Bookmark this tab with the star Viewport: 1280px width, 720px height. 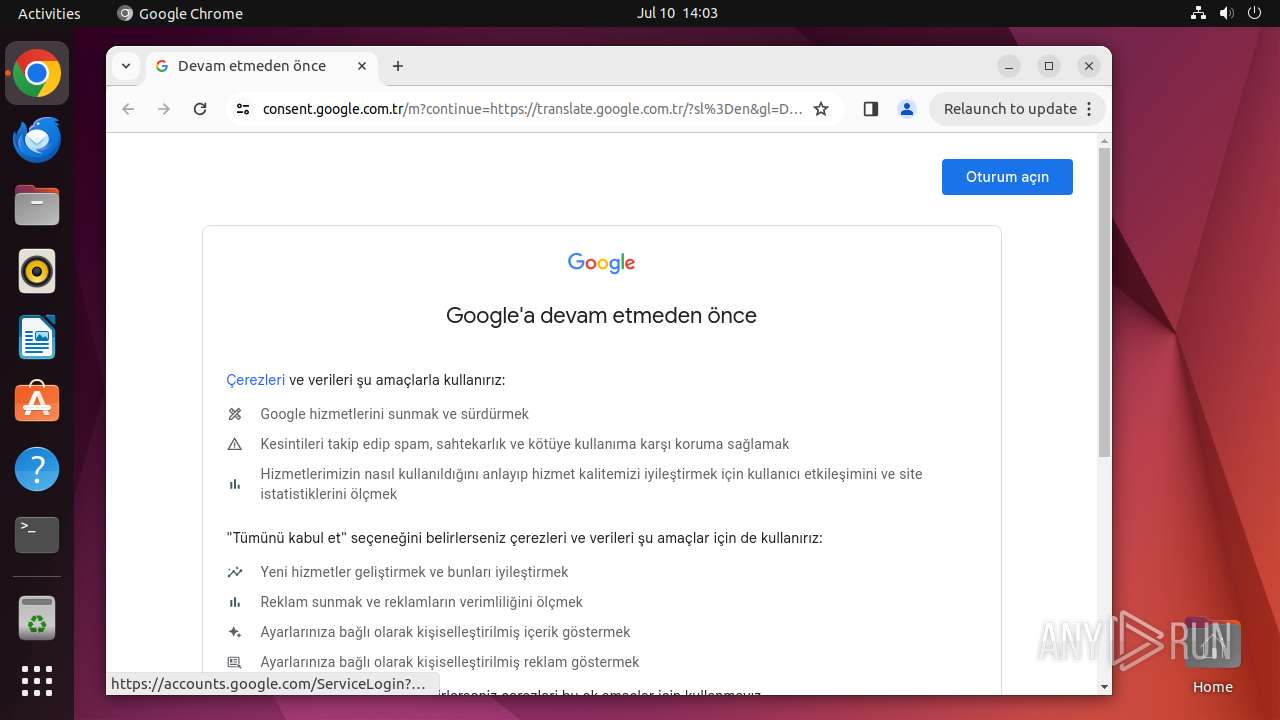tap(821, 109)
